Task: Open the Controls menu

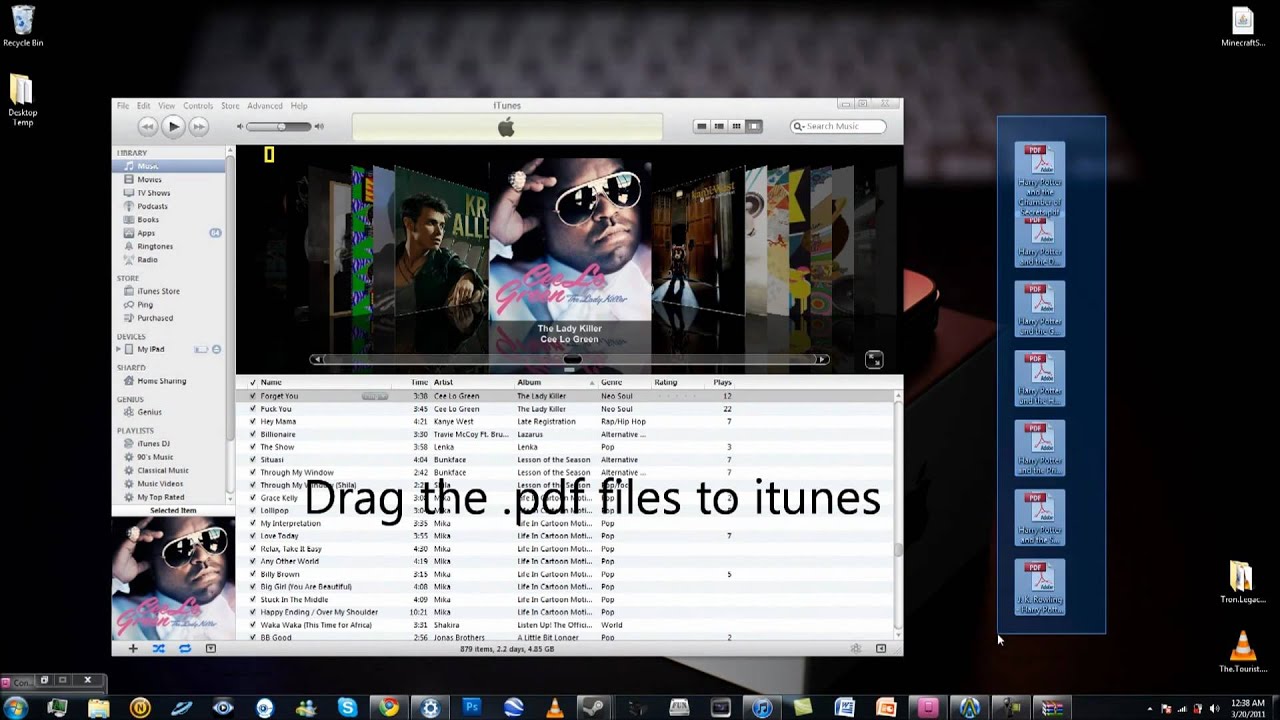Action: [198, 106]
